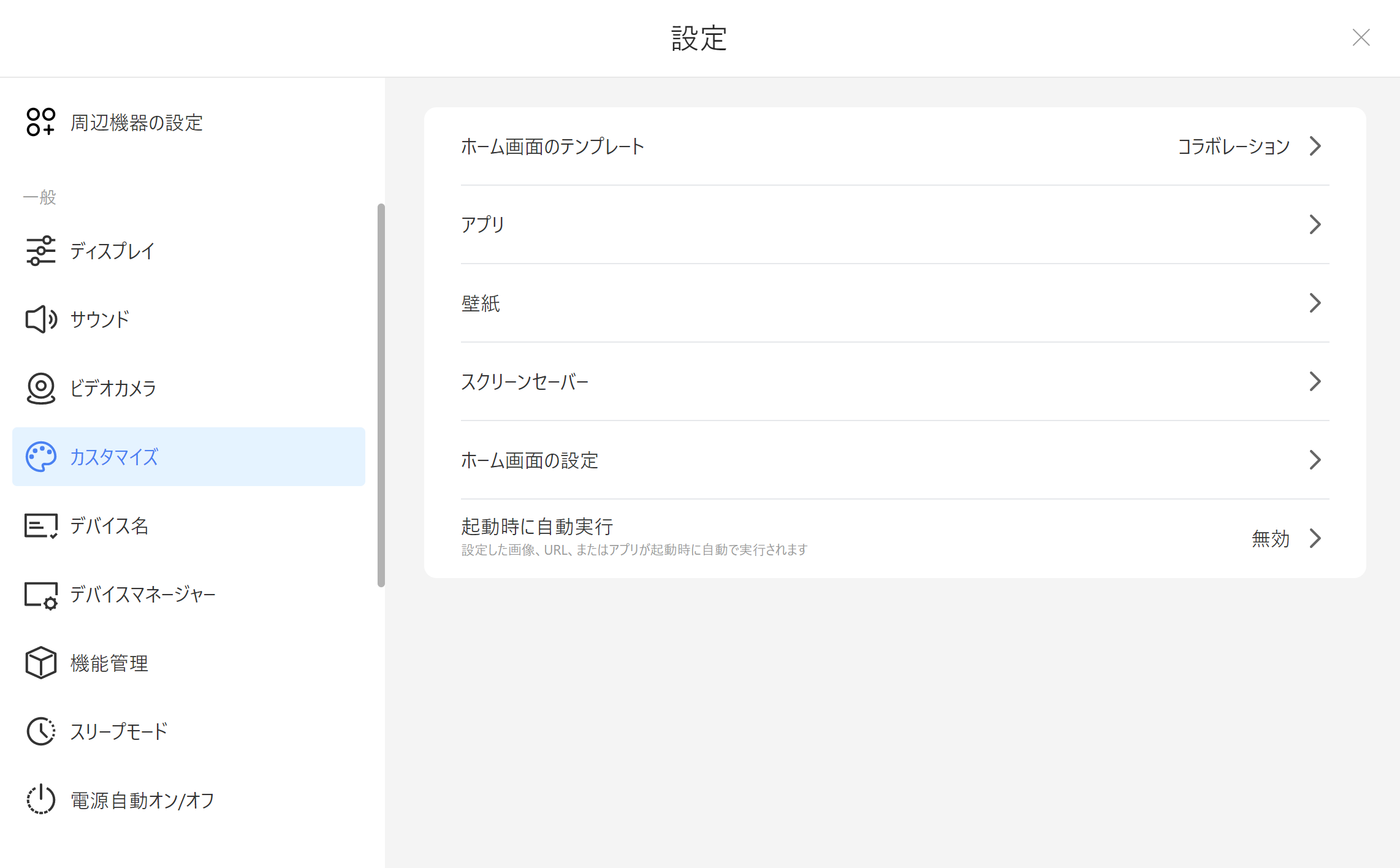This screenshot has height=868, width=1400.
Task: Expand the アプリ row chevron
Action: (1315, 224)
